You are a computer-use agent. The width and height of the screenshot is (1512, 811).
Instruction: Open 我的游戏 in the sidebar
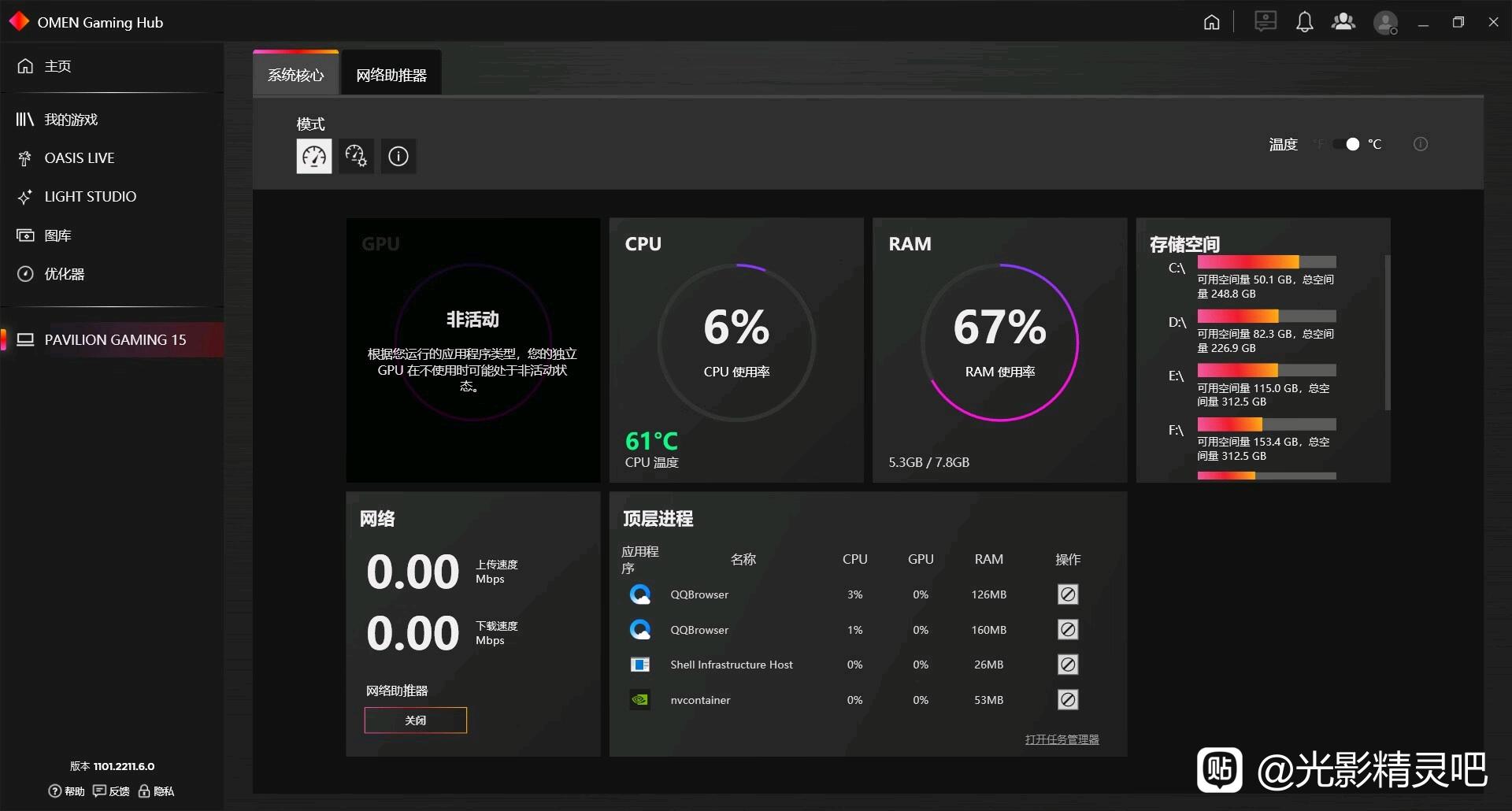coord(112,120)
